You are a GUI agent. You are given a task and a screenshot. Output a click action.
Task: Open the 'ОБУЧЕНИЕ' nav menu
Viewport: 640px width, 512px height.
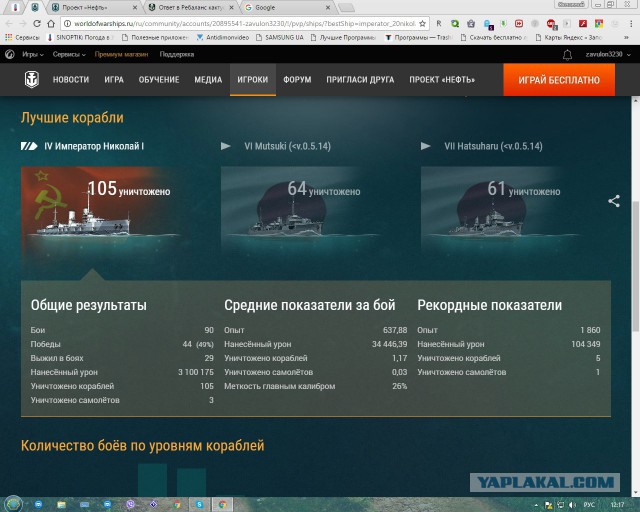(x=159, y=80)
